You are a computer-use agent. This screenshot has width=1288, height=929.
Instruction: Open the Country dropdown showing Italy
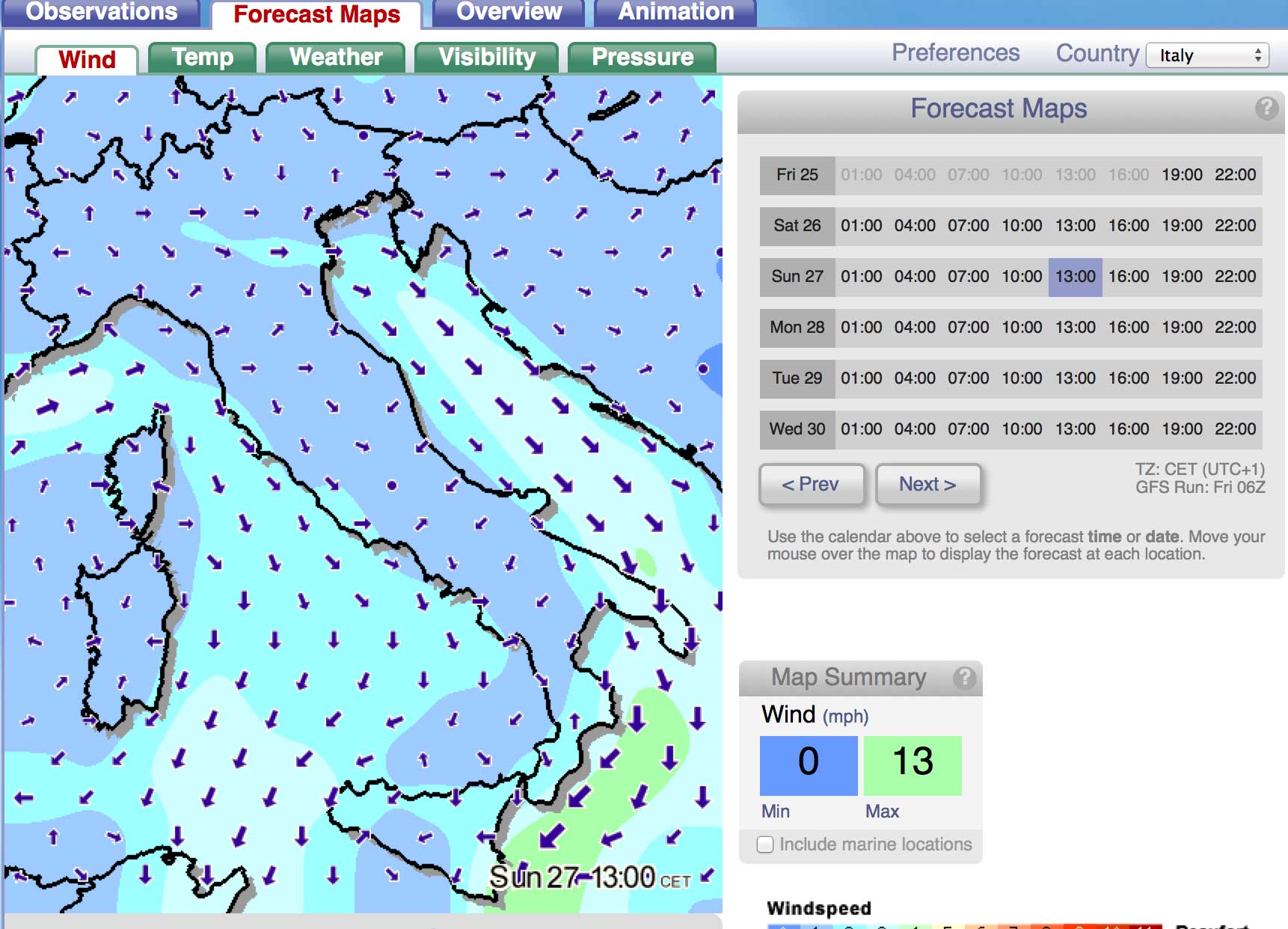click(x=1207, y=55)
